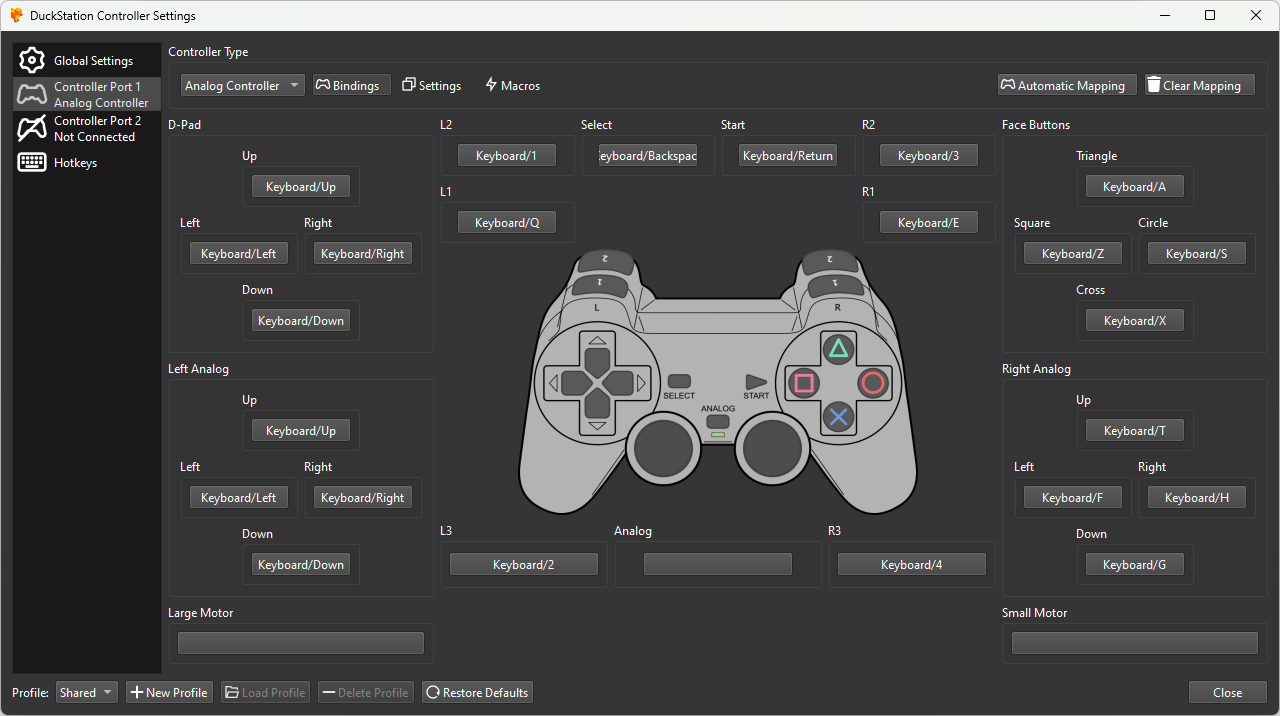Viewport: 1280px width, 716px height.
Task: Open Global Settings in the sidebar
Action: pos(87,60)
